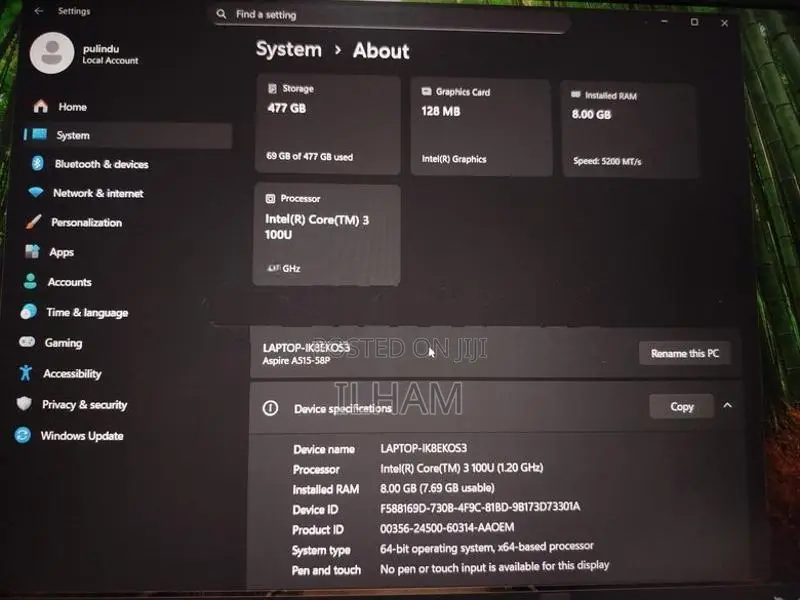Screen dimensions: 800x600
Task: Click the Speed: 5200 MT/s text
Action: pos(607,161)
